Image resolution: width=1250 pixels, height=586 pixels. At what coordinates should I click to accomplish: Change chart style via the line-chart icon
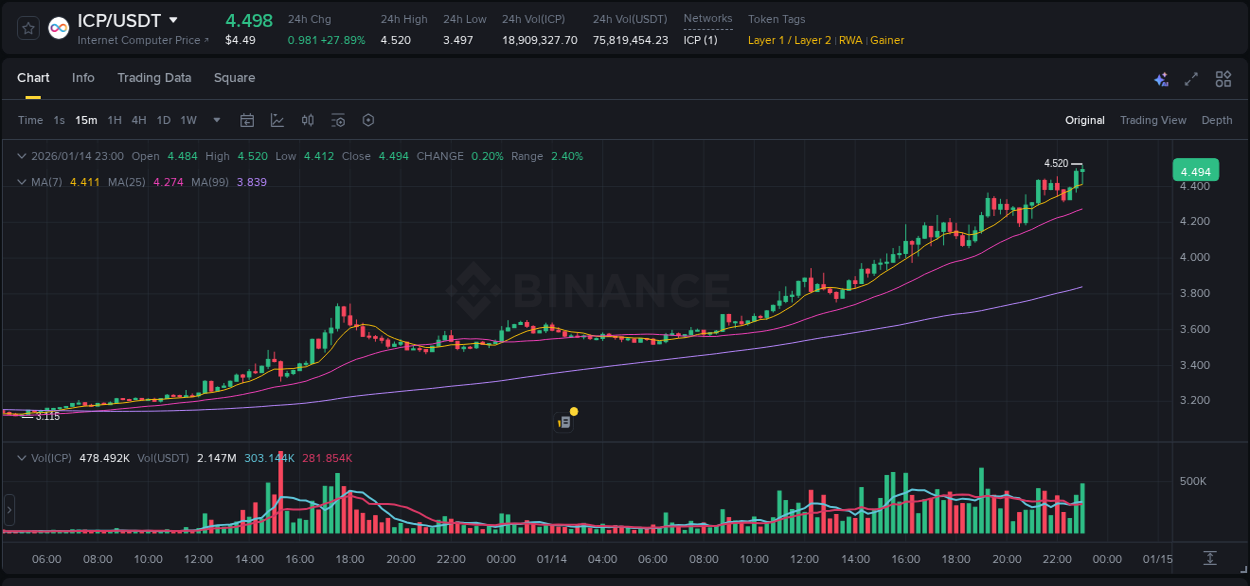point(277,120)
